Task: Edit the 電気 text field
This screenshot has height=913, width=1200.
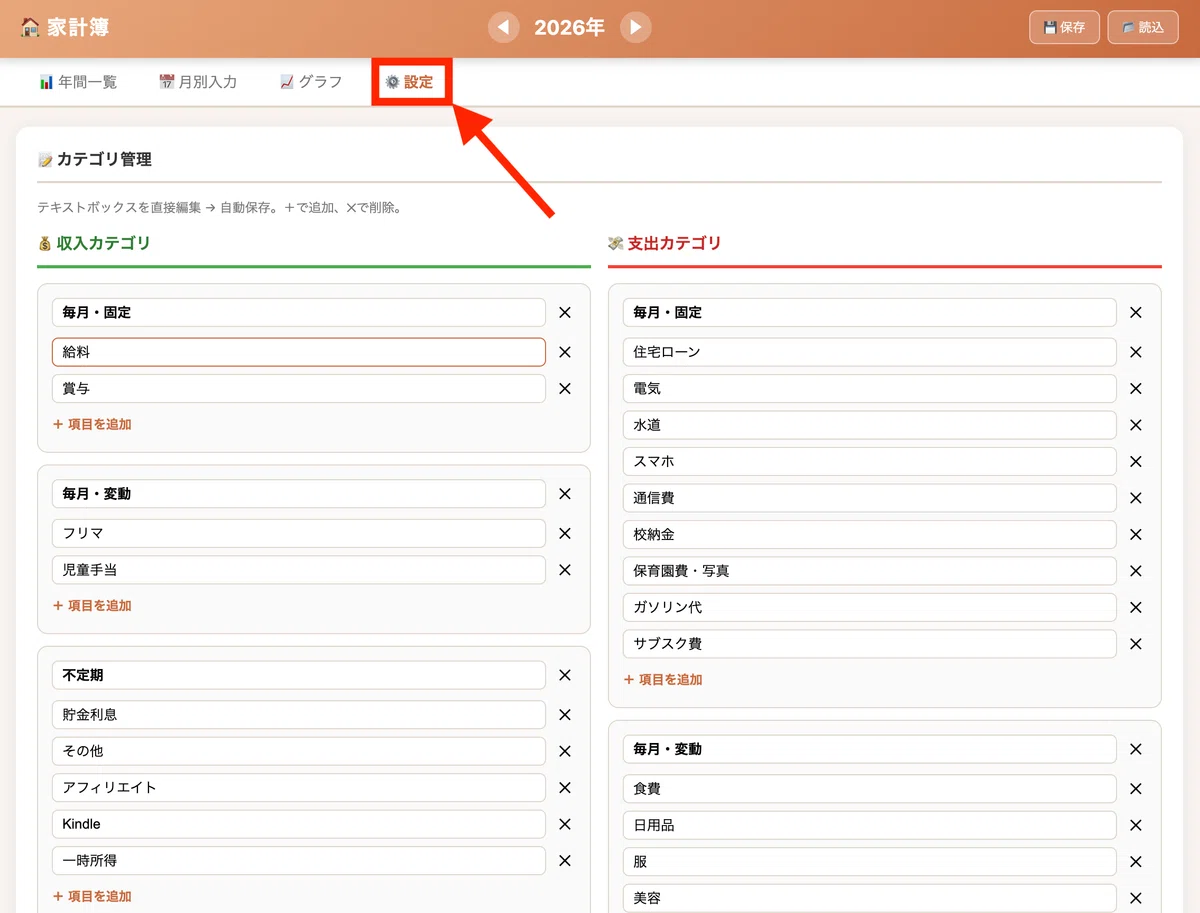Action: 870,389
